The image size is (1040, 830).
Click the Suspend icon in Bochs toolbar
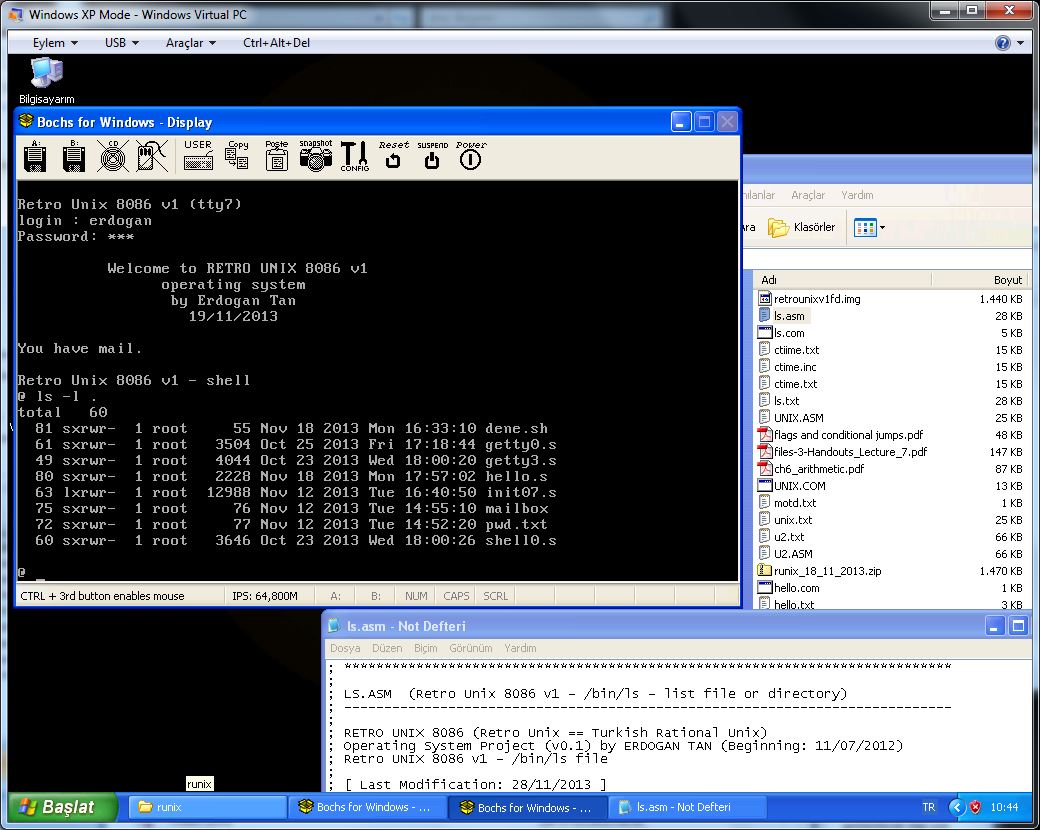click(432, 155)
